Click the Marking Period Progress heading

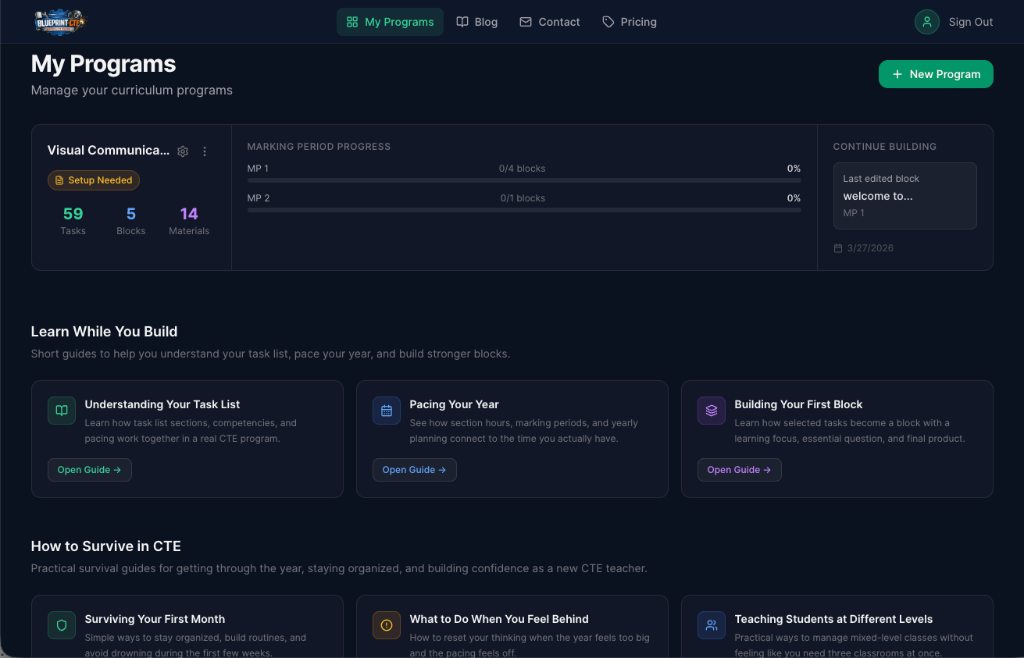[319, 147]
